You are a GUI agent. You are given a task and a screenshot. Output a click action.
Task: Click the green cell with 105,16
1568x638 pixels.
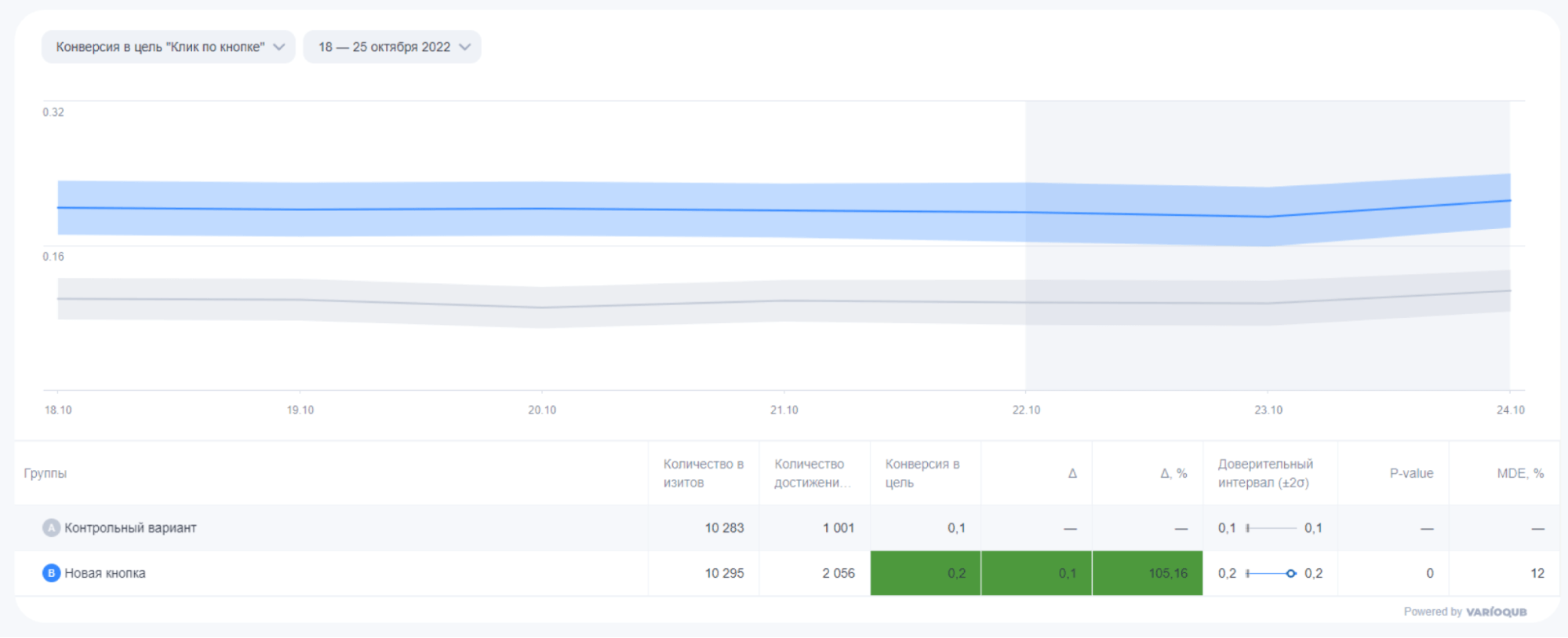(x=1148, y=573)
